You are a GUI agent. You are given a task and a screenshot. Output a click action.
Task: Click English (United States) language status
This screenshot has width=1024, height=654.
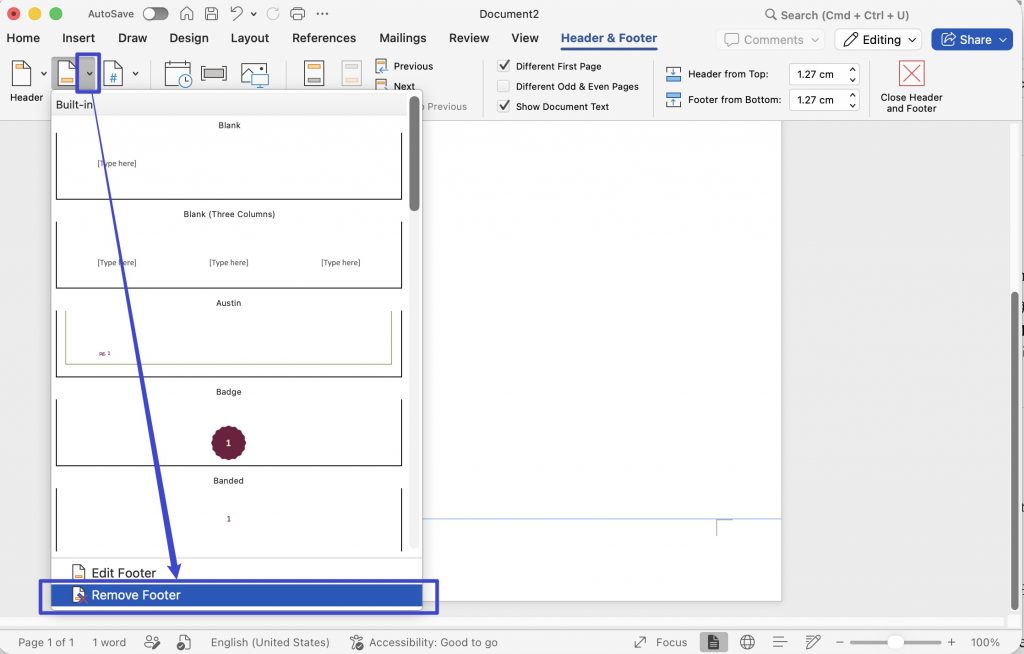pos(270,642)
